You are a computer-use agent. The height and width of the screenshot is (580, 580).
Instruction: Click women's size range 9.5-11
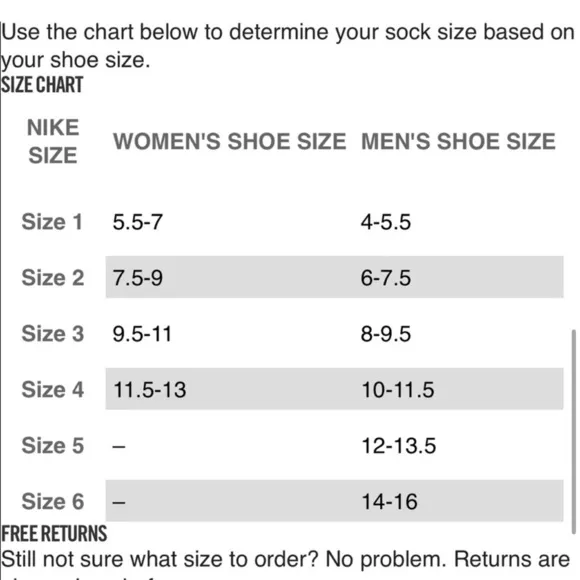coord(142,334)
